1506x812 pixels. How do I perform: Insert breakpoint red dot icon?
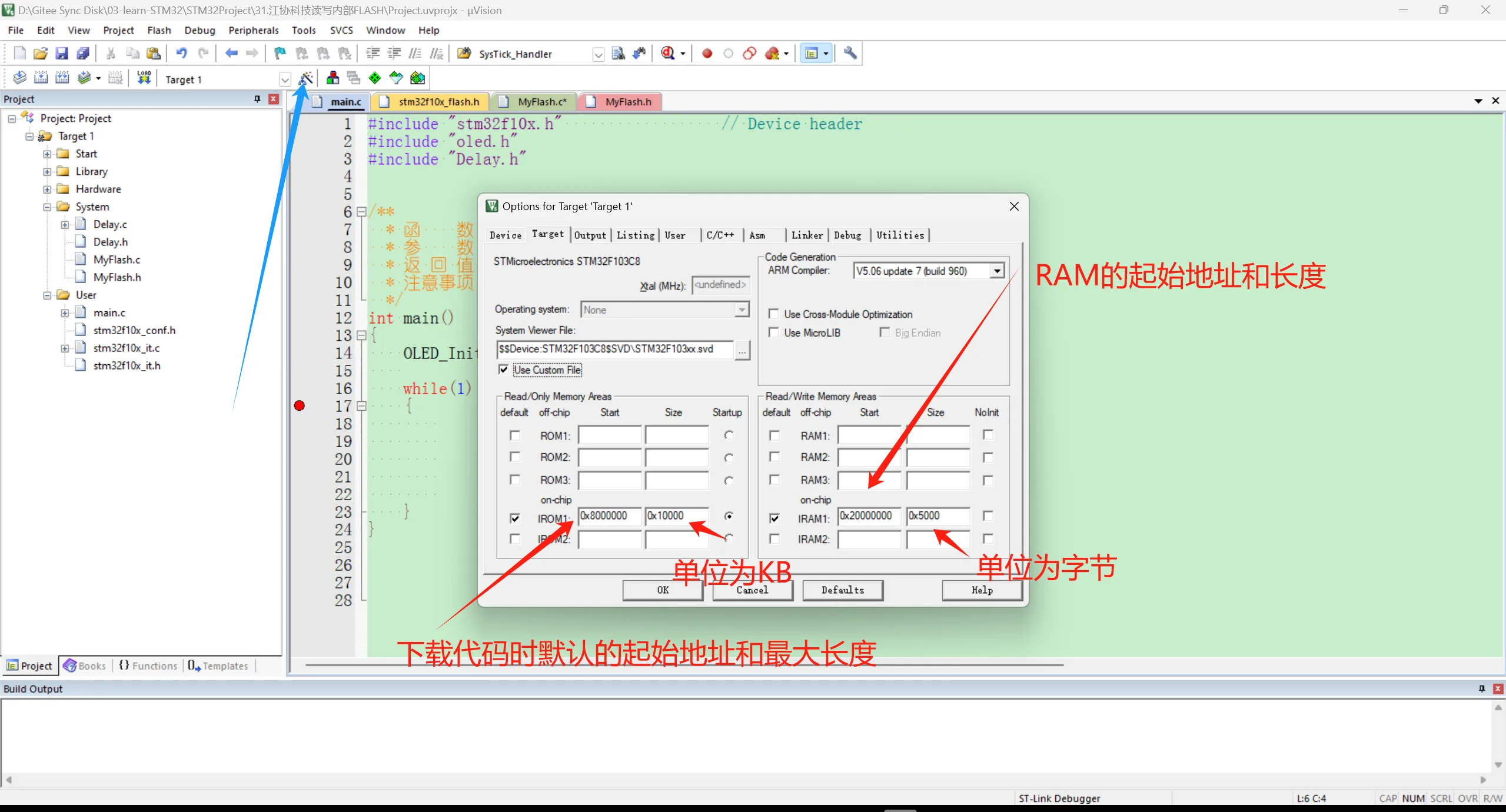(x=707, y=54)
